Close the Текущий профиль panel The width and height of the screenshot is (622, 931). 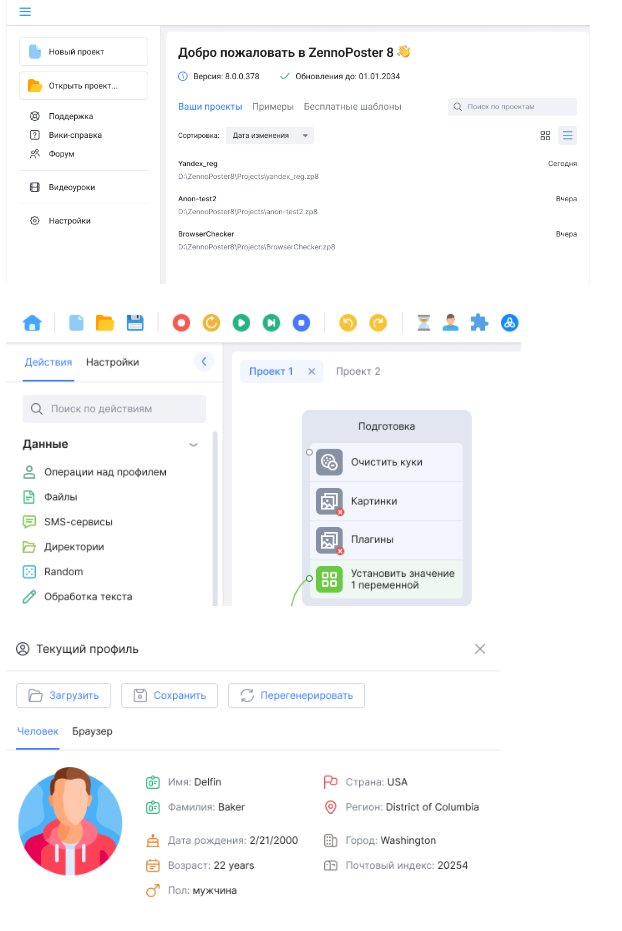tap(480, 649)
